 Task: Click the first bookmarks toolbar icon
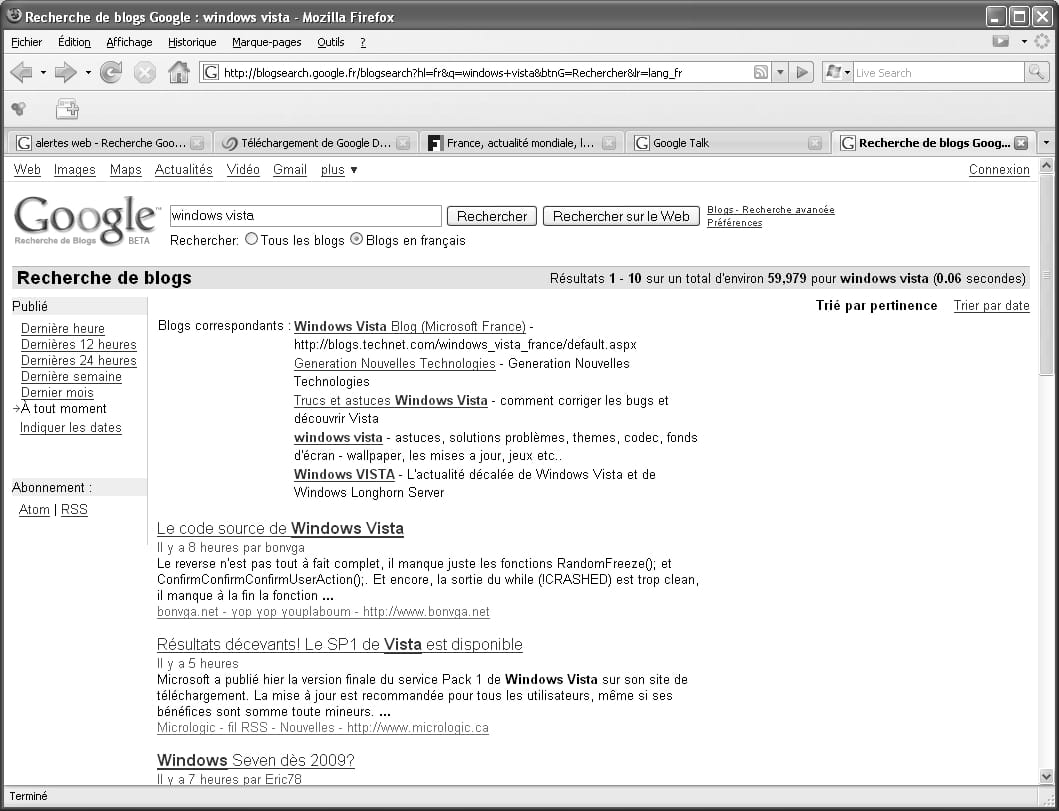pos(19,108)
